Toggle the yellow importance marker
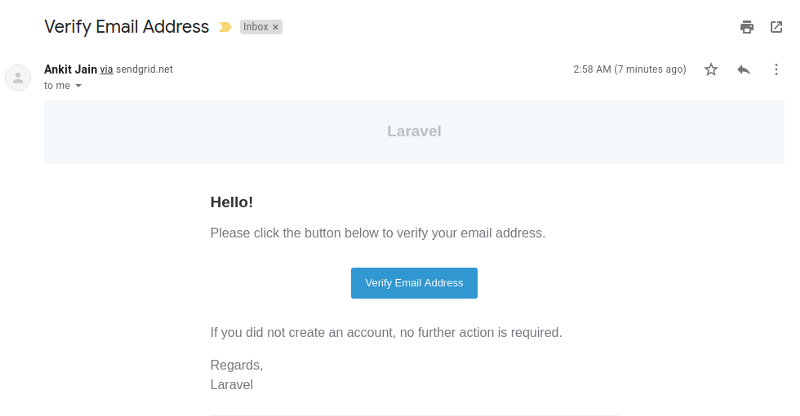 click(226, 27)
